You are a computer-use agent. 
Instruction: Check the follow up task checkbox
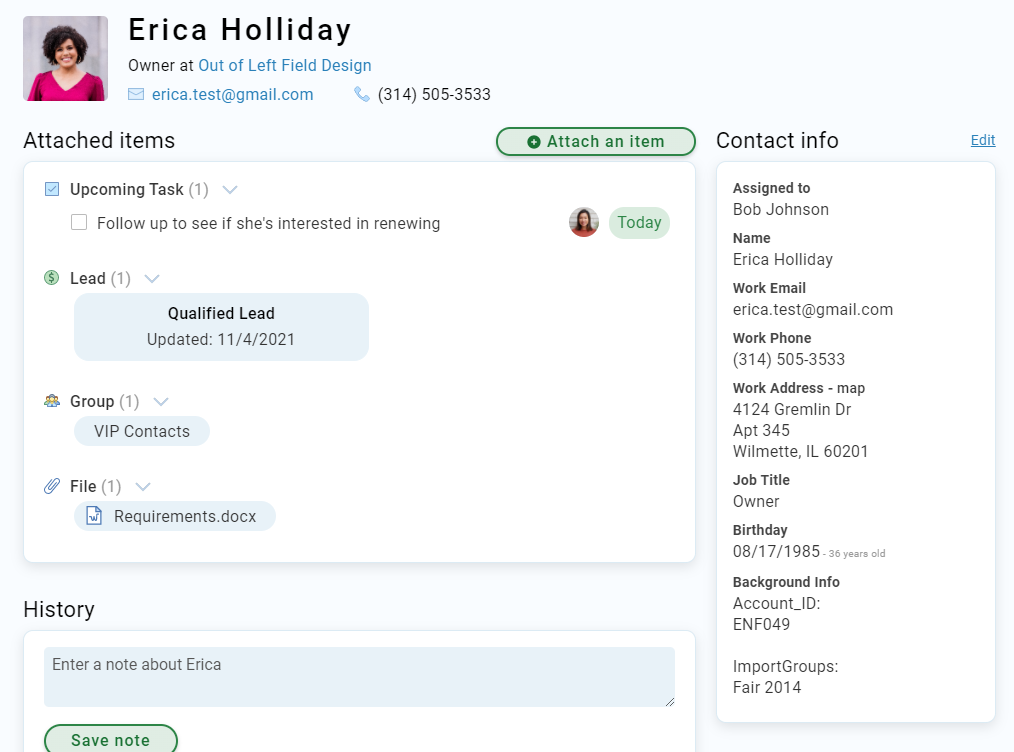coord(79,223)
